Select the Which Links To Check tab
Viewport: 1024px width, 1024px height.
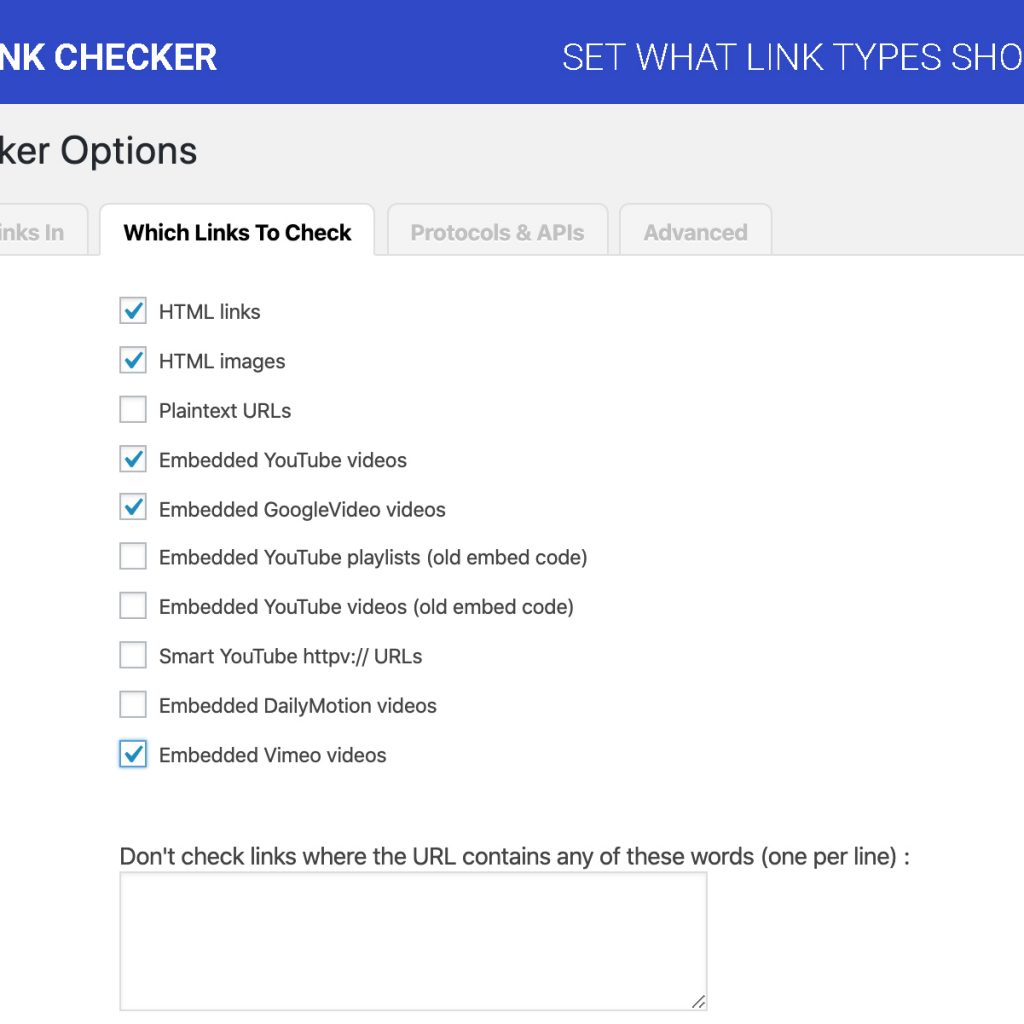coord(237,232)
